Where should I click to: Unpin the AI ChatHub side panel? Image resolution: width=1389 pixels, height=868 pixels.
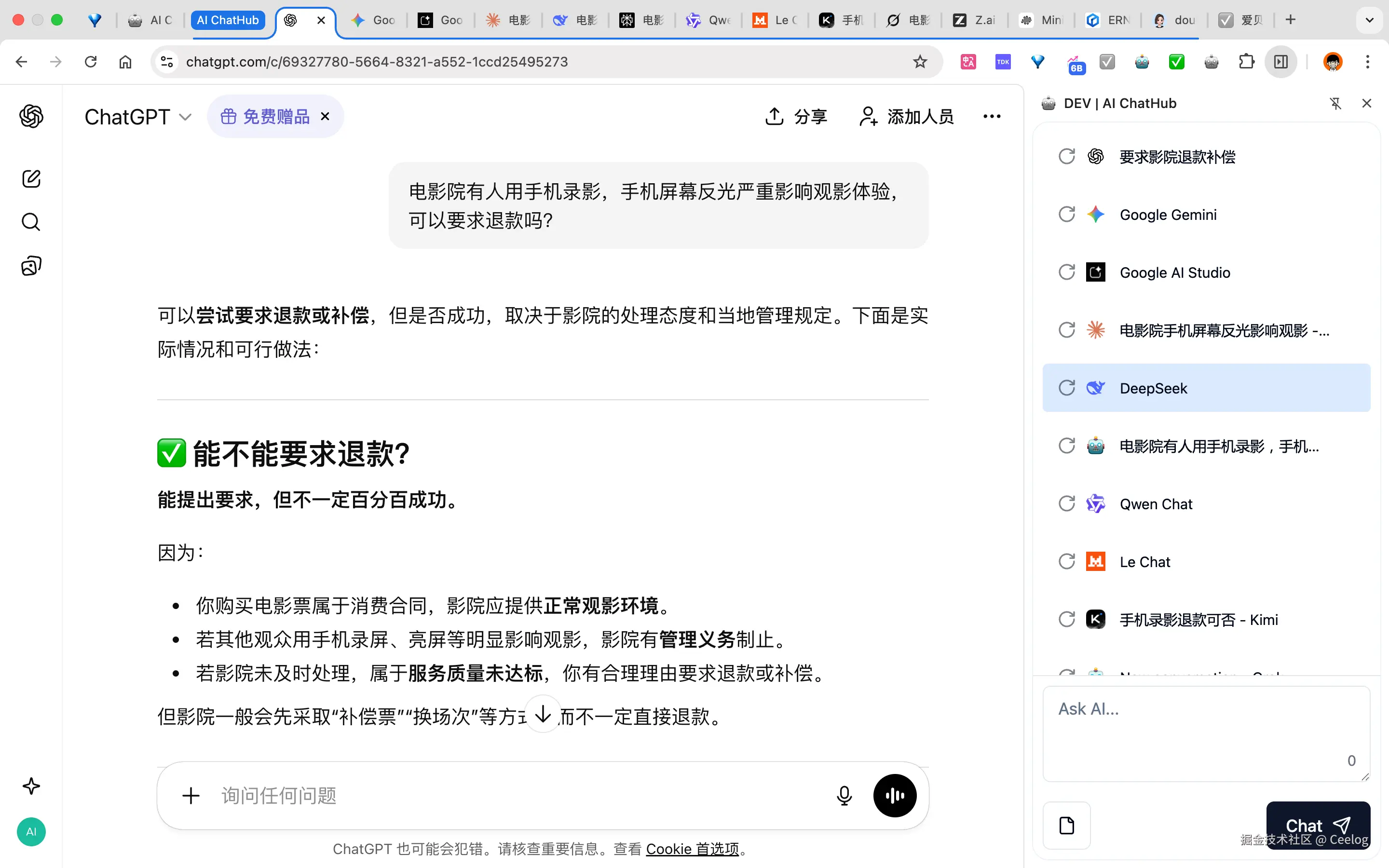[1335, 103]
